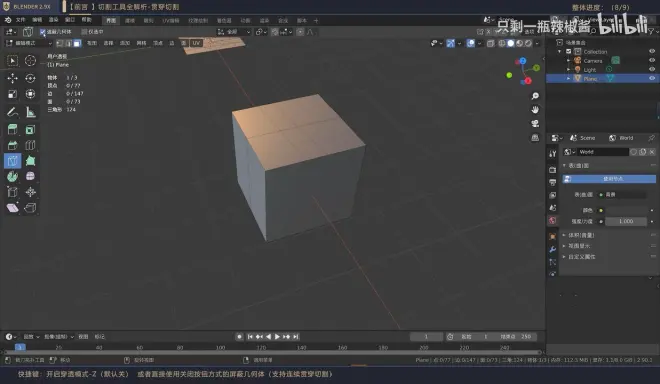
Task: Select the Shrink/Fatten tool
Action: tap(30, 192)
